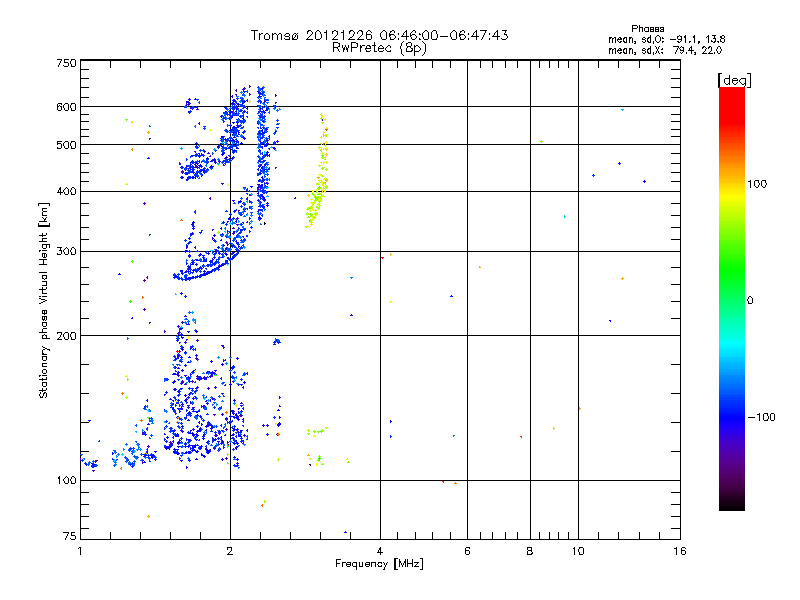Click the y-axis tick label "600"

click(x=66, y=107)
